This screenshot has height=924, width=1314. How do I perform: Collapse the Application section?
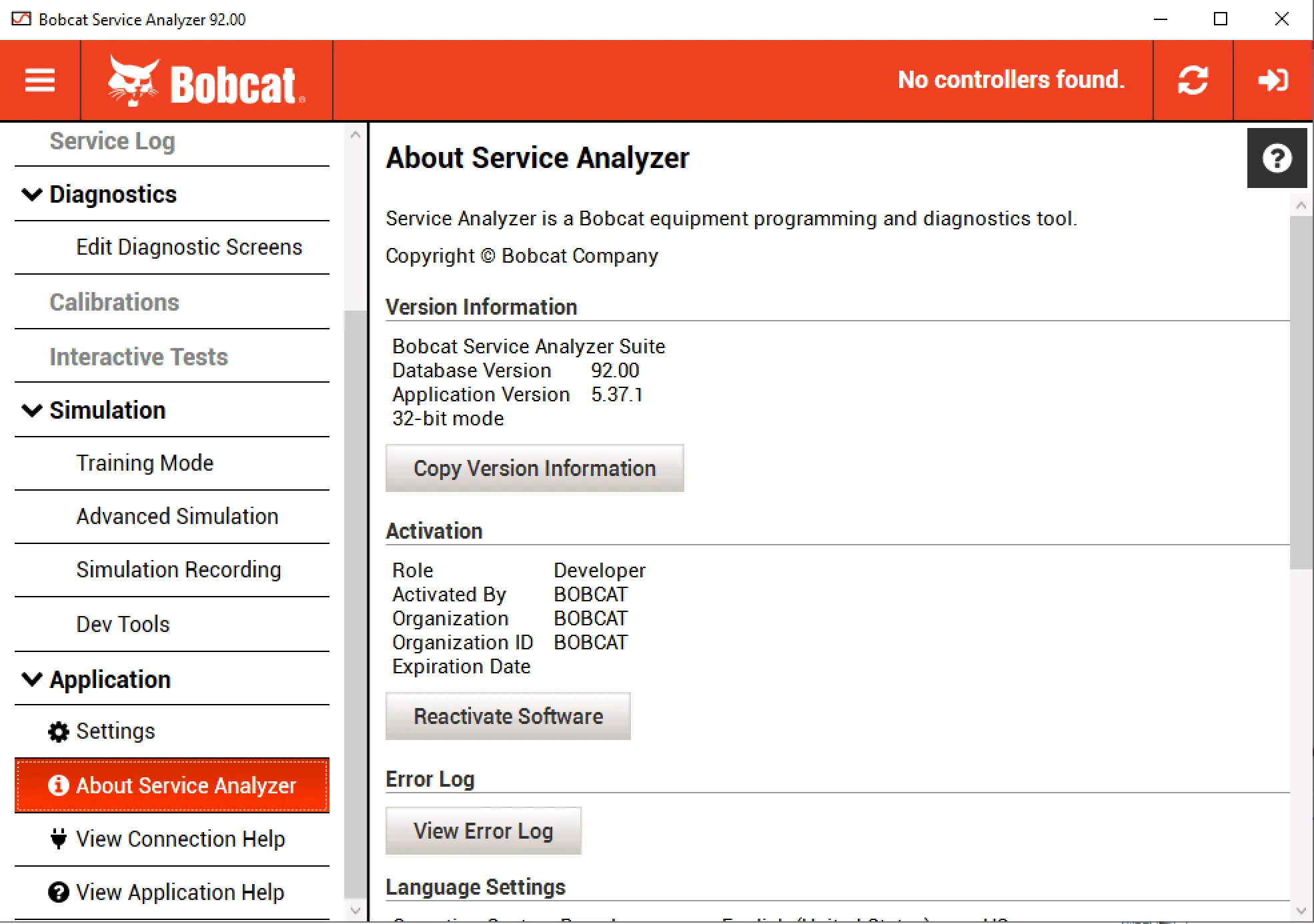click(31, 679)
